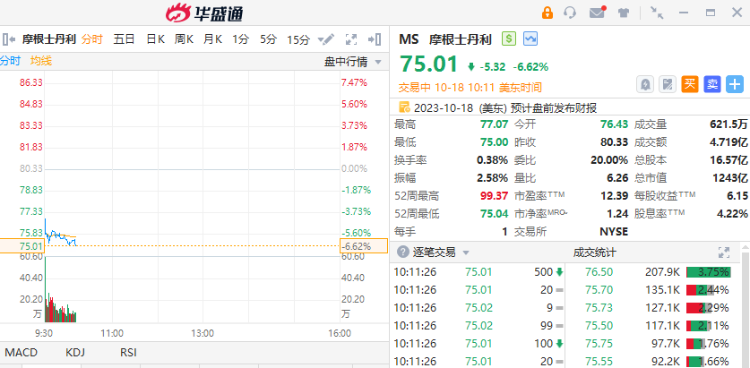The image size is (750, 368).
Task: Click the trade row with 99 shares
Action: point(478,325)
